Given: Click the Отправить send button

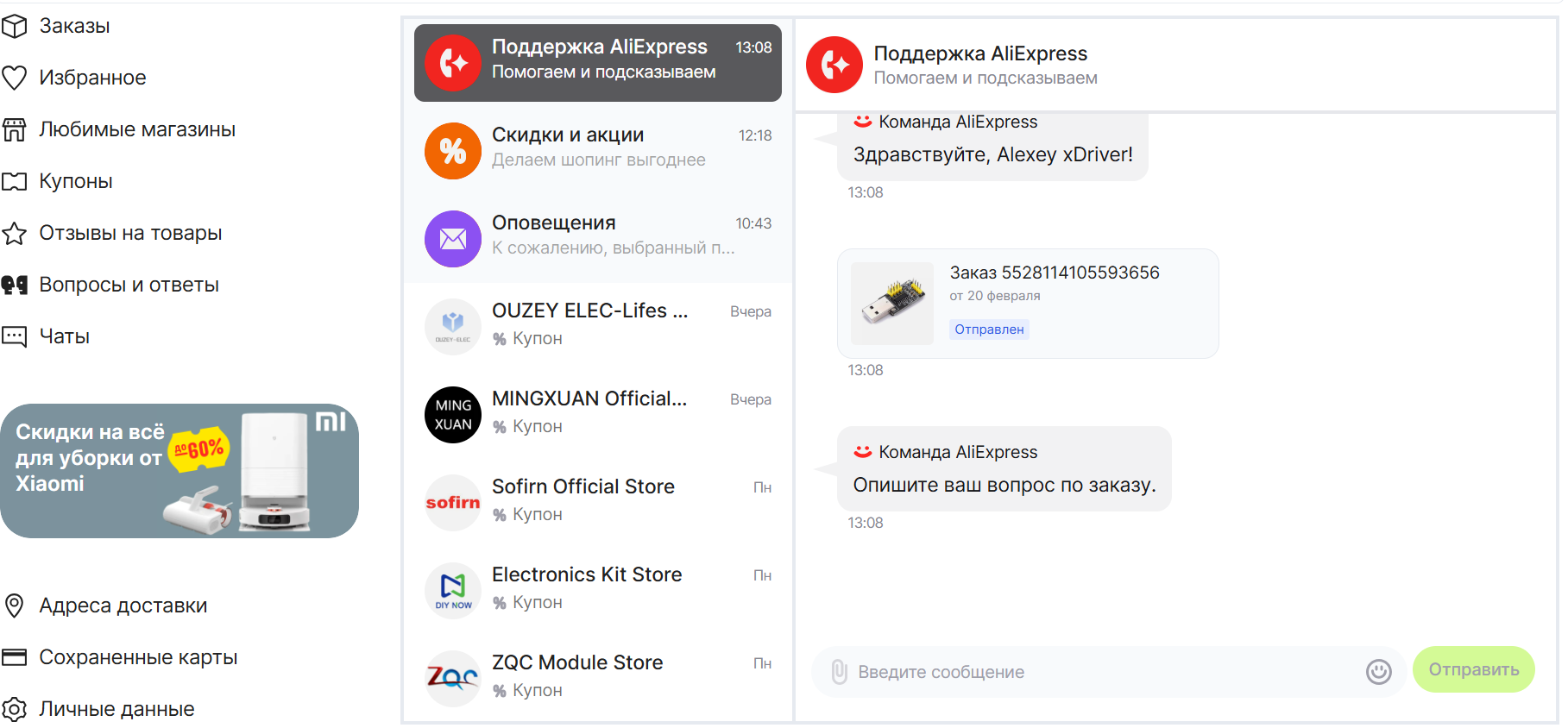Looking at the screenshot, I should [x=1474, y=669].
